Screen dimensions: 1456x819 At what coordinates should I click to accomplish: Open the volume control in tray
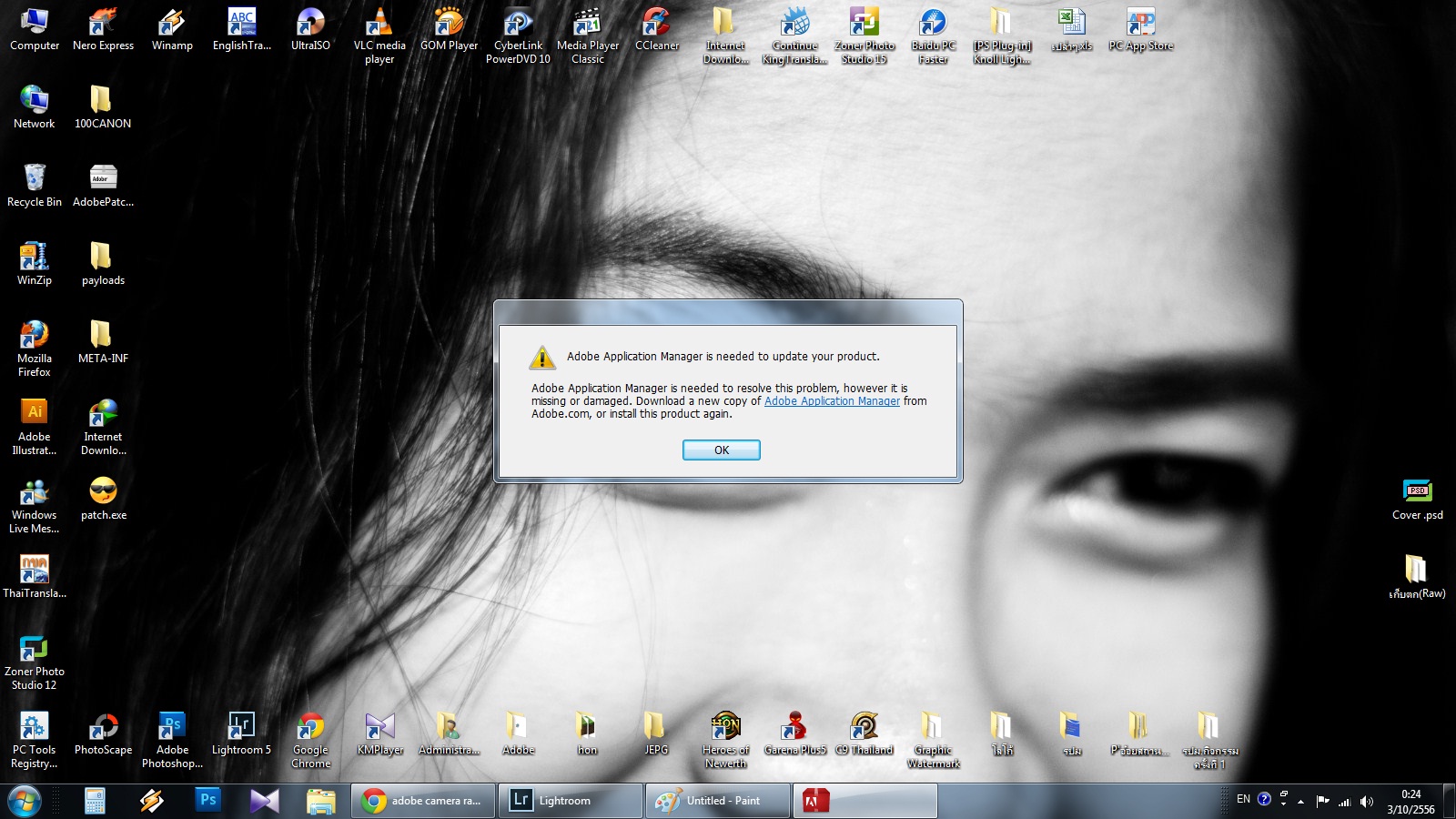[x=1366, y=801]
